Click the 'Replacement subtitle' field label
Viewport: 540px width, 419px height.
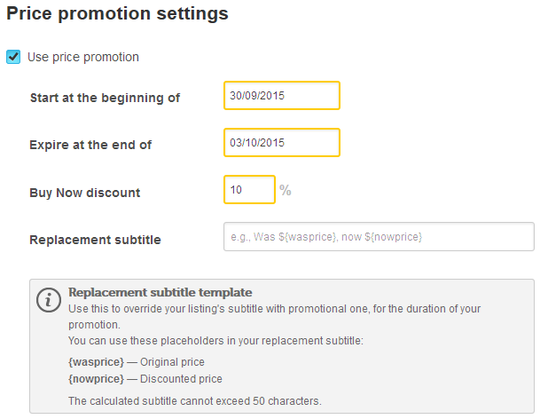(95, 240)
